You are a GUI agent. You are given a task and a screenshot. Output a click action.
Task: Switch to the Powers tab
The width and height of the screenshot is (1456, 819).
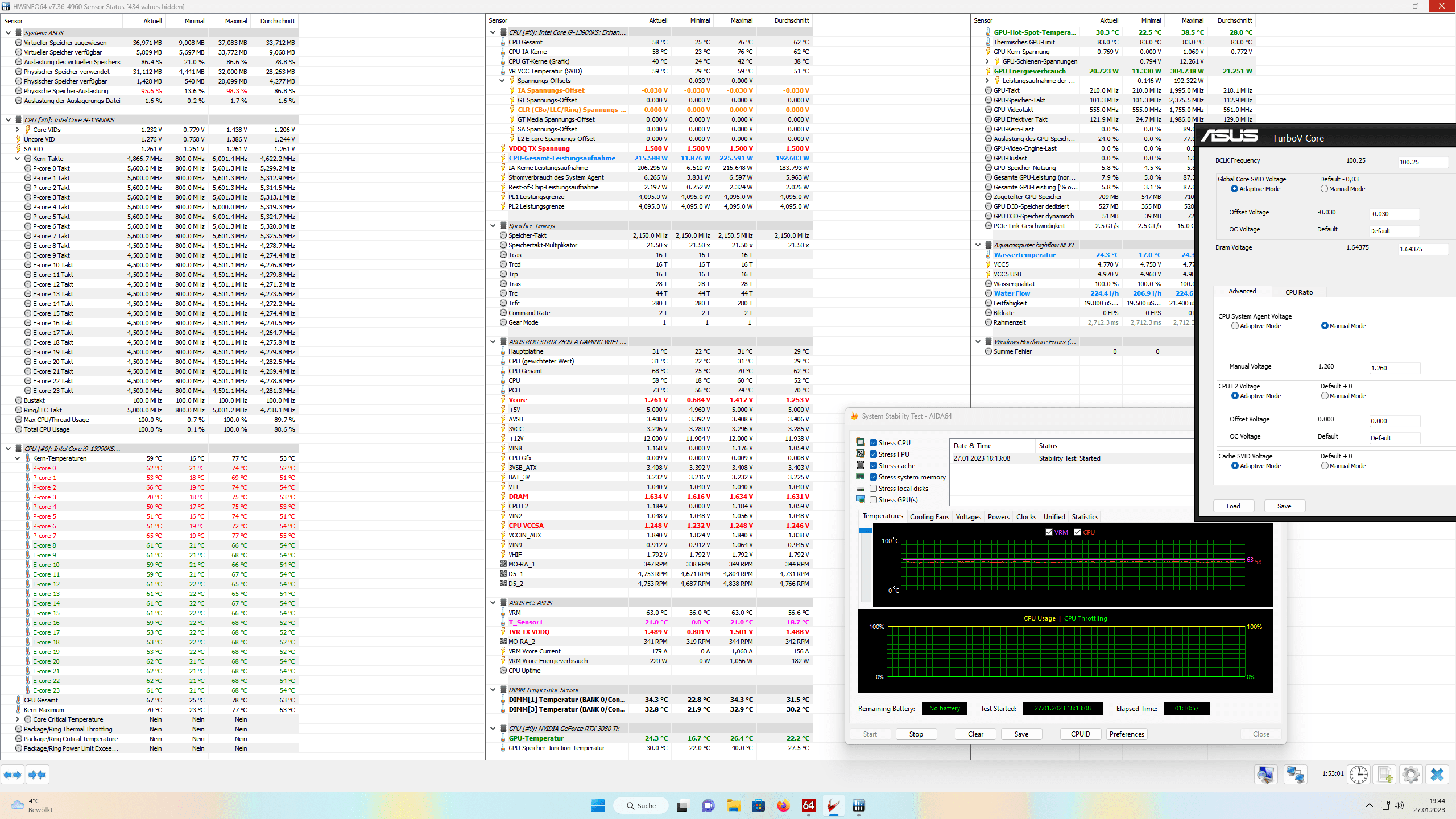tap(998, 517)
